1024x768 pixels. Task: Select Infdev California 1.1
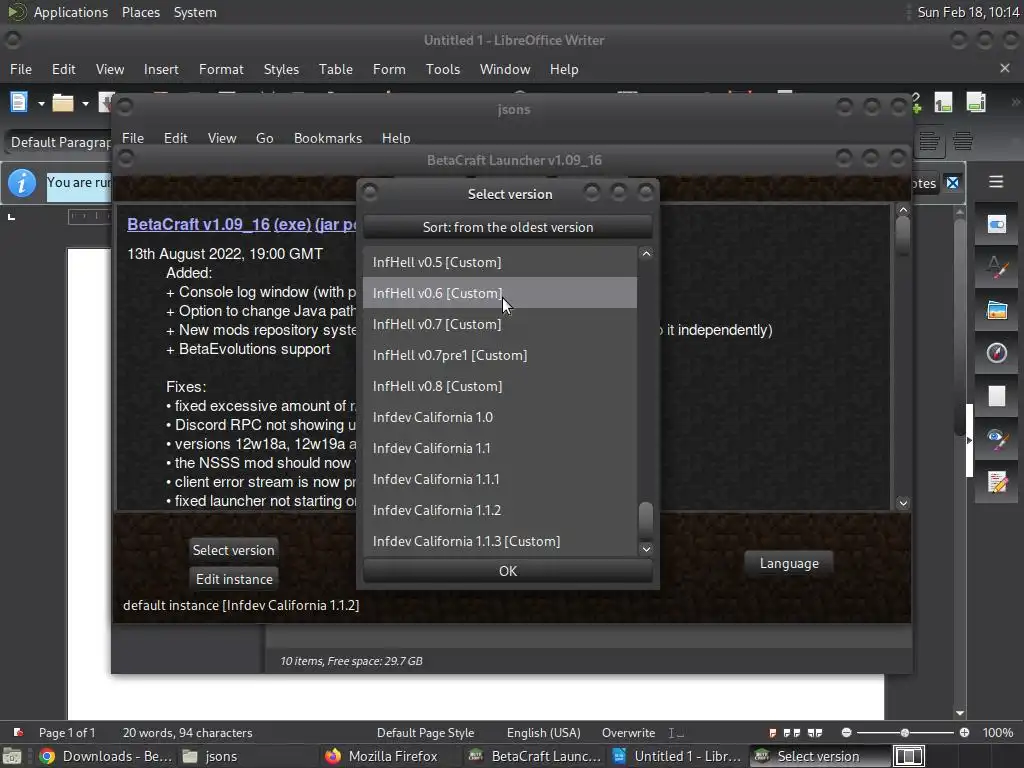[x=500, y=448]
